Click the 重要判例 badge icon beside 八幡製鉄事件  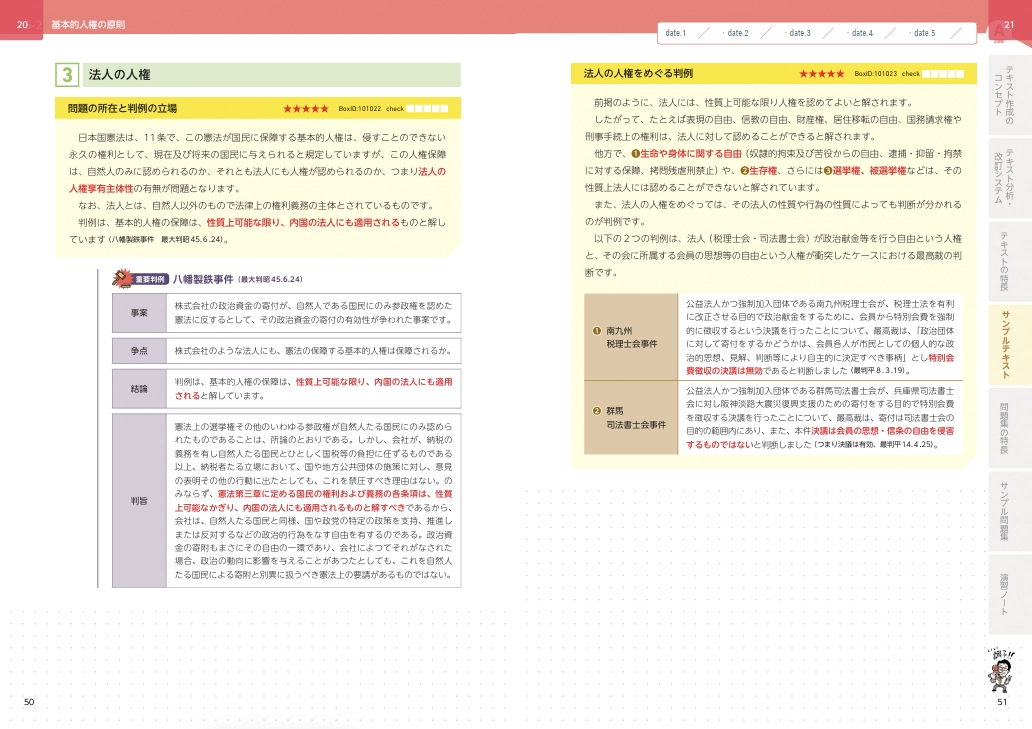coord(140,279)
